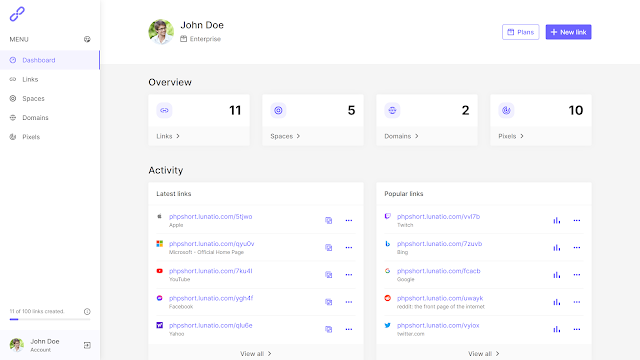View stats for the Twitch link
640x360 pixels.
click(x=557, y=220)
